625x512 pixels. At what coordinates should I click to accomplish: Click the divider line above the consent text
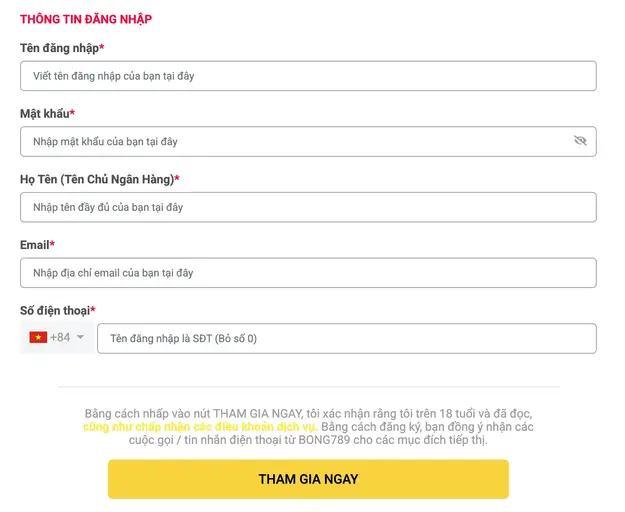click(308, 387)
